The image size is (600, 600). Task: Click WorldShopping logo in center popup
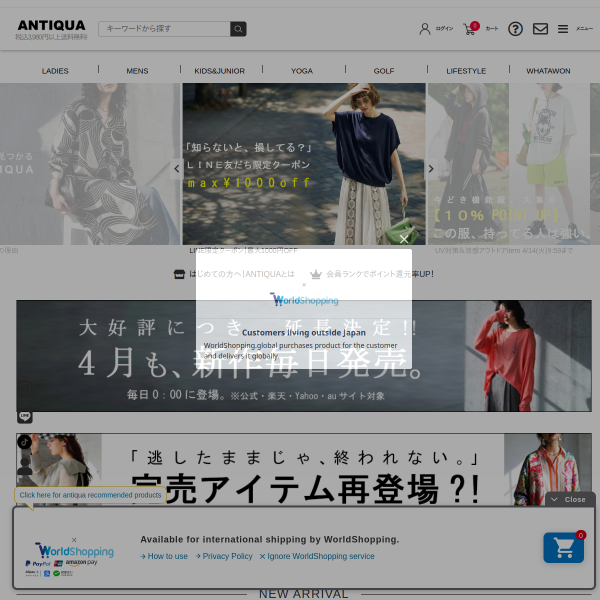(304, 300)
